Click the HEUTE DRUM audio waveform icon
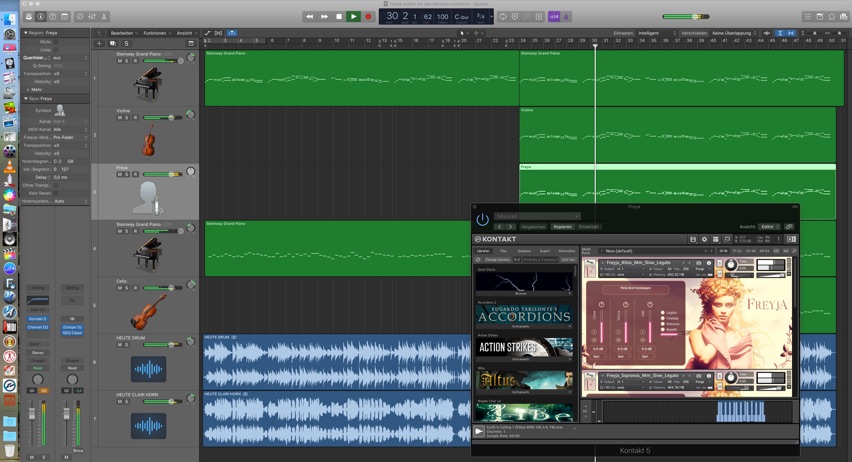Screen dimensions: 852x462 [x=148, y=369]
